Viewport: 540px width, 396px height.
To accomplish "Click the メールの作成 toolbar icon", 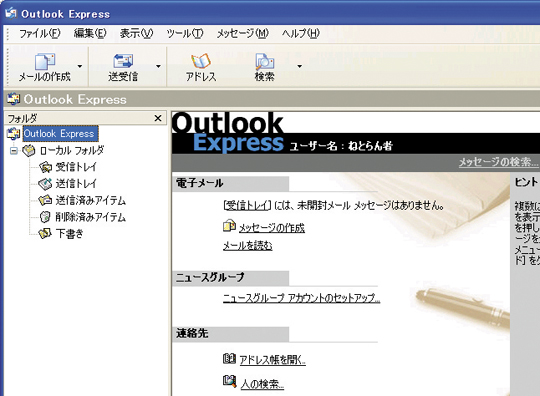I will (45, 62).
